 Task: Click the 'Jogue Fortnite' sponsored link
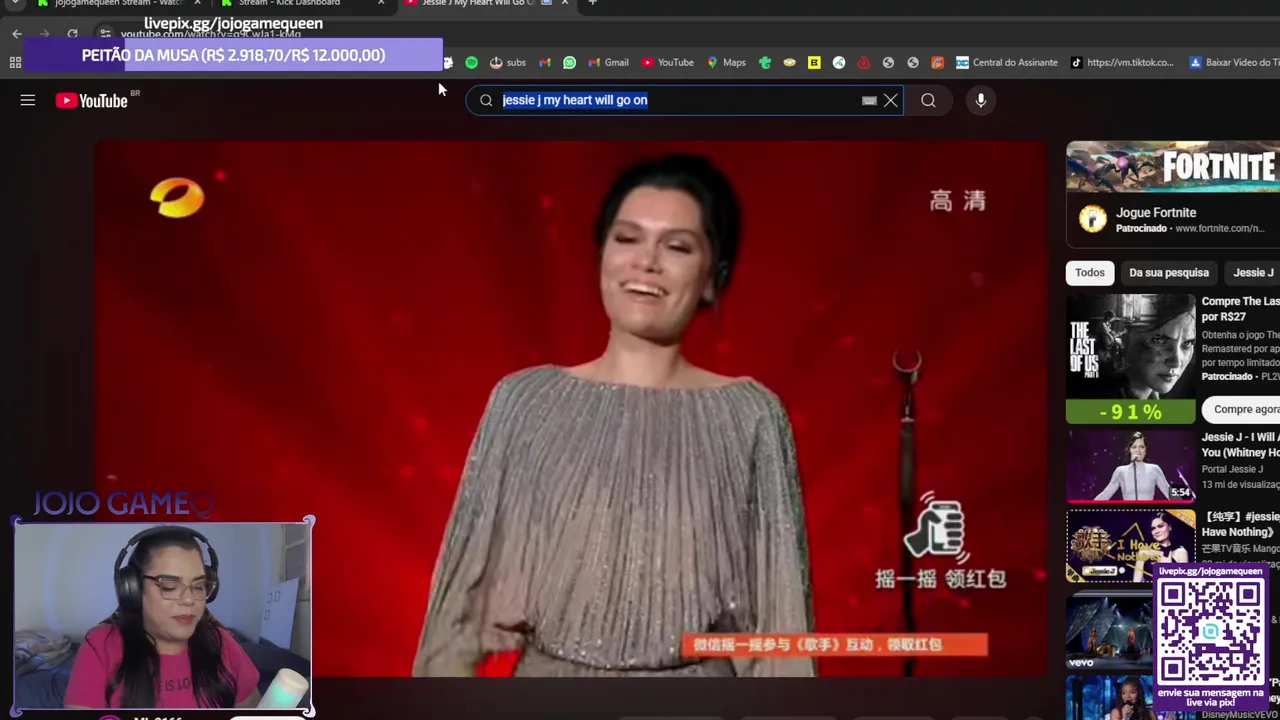click(1156, 212)
